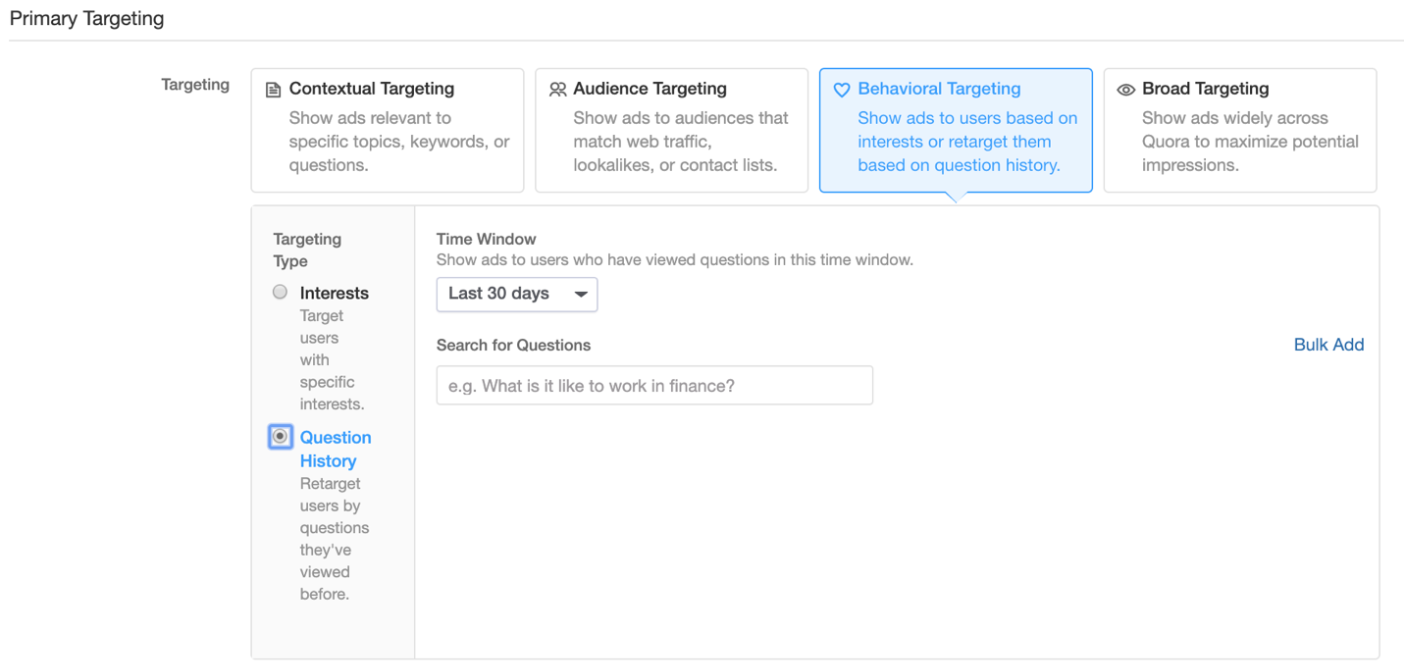Click the Time Window dropdown arrow
The height and width of the screenshot is (672, 1408).
[580, 294]
